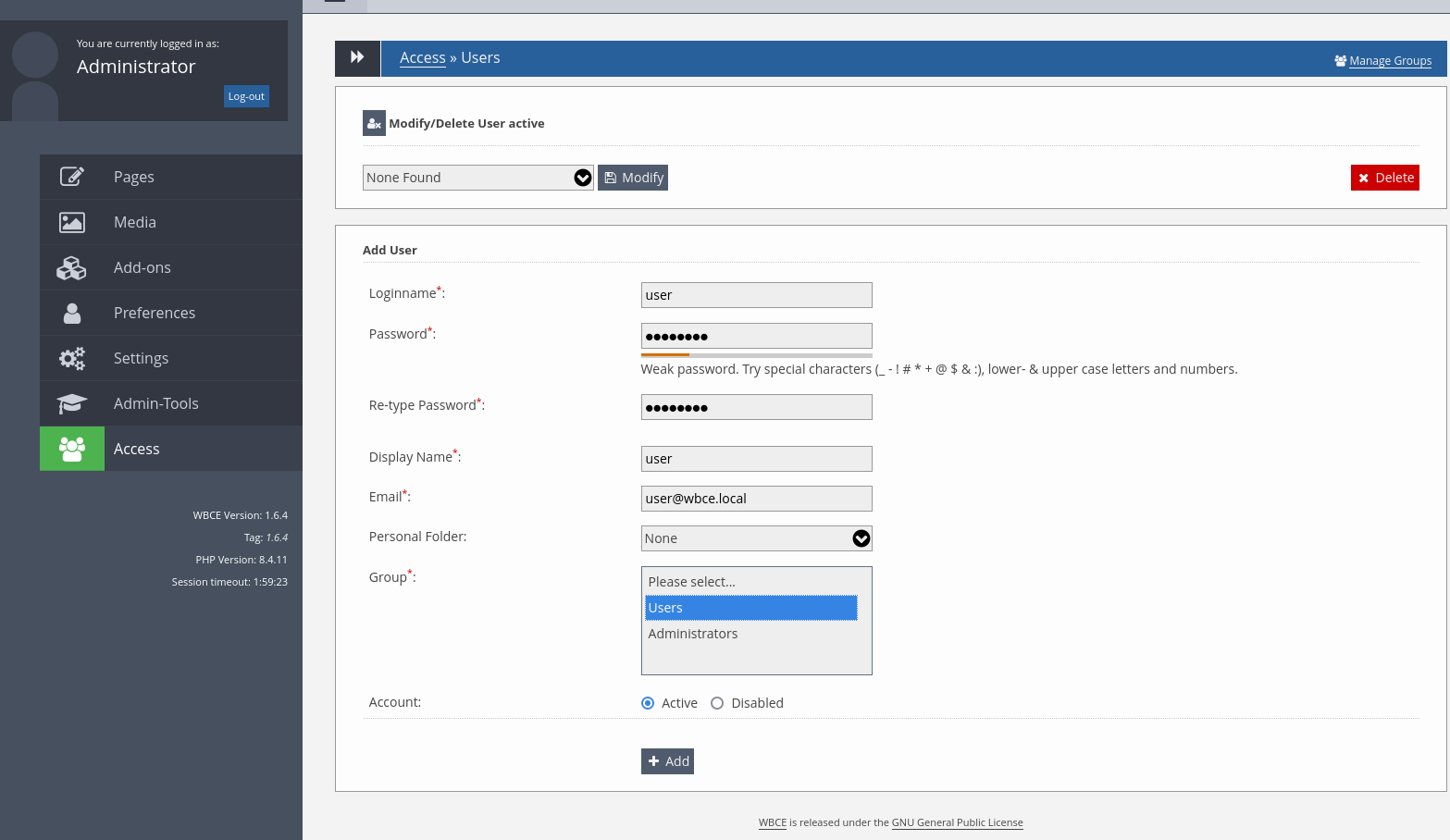The width and height of the screenshot is (1450, 840).
Task: Open the Access menu item
Action: coord(171,449)
